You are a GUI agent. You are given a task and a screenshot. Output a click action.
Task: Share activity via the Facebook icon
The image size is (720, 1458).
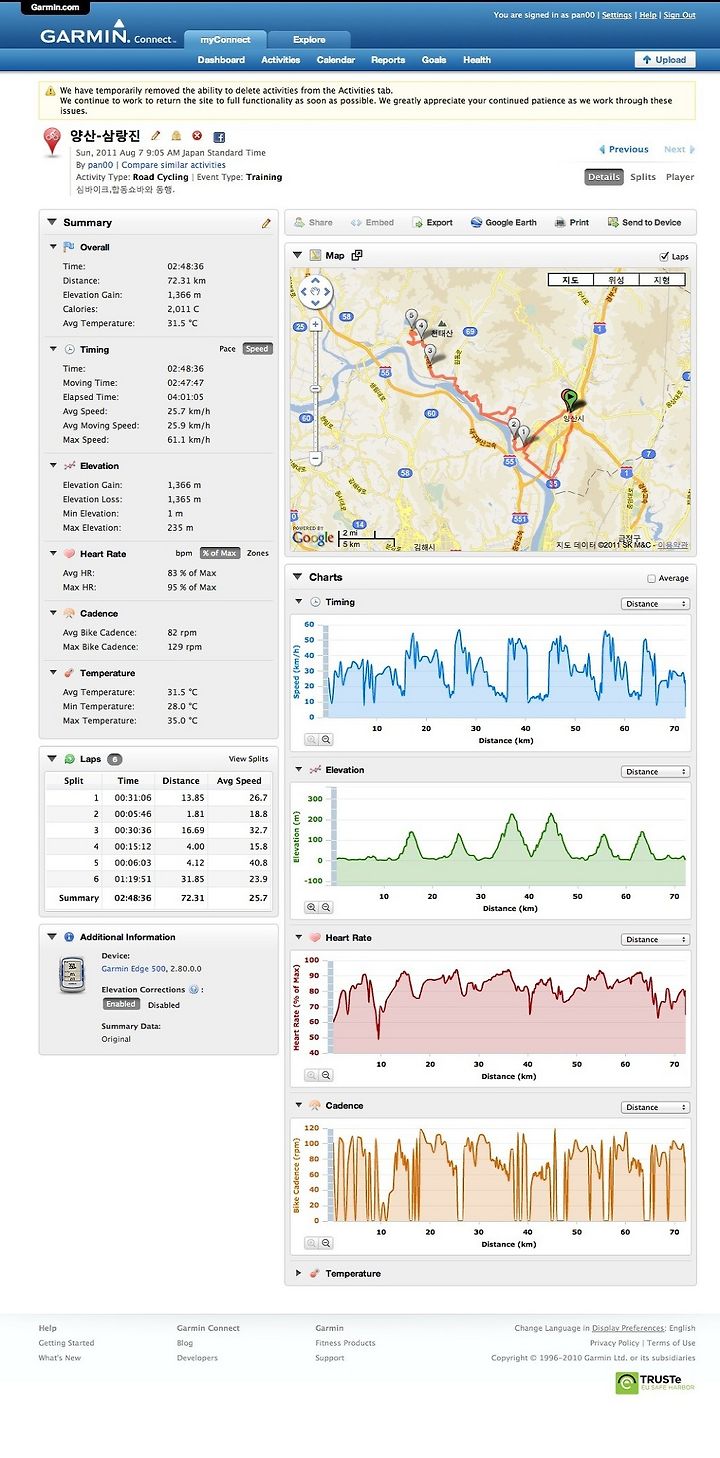pos(219,137)
